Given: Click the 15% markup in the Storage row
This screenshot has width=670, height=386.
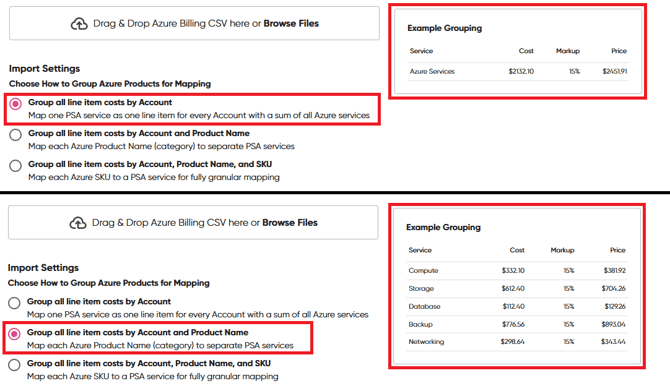Looking at the screenshot, I should (569, 289).
